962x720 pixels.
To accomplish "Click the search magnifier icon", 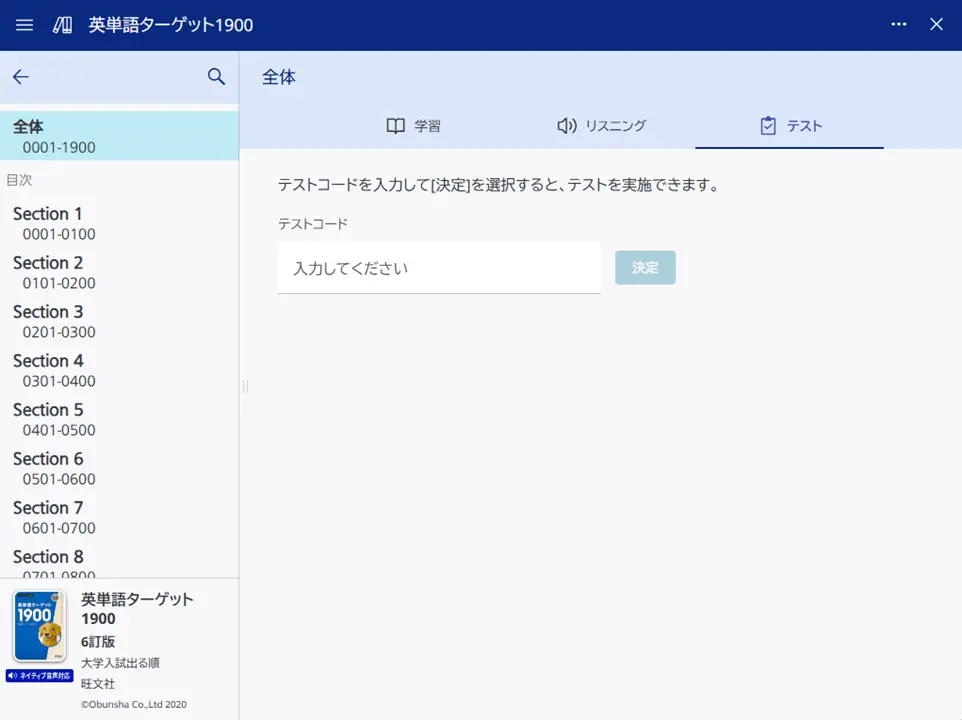I will (216, 76).
